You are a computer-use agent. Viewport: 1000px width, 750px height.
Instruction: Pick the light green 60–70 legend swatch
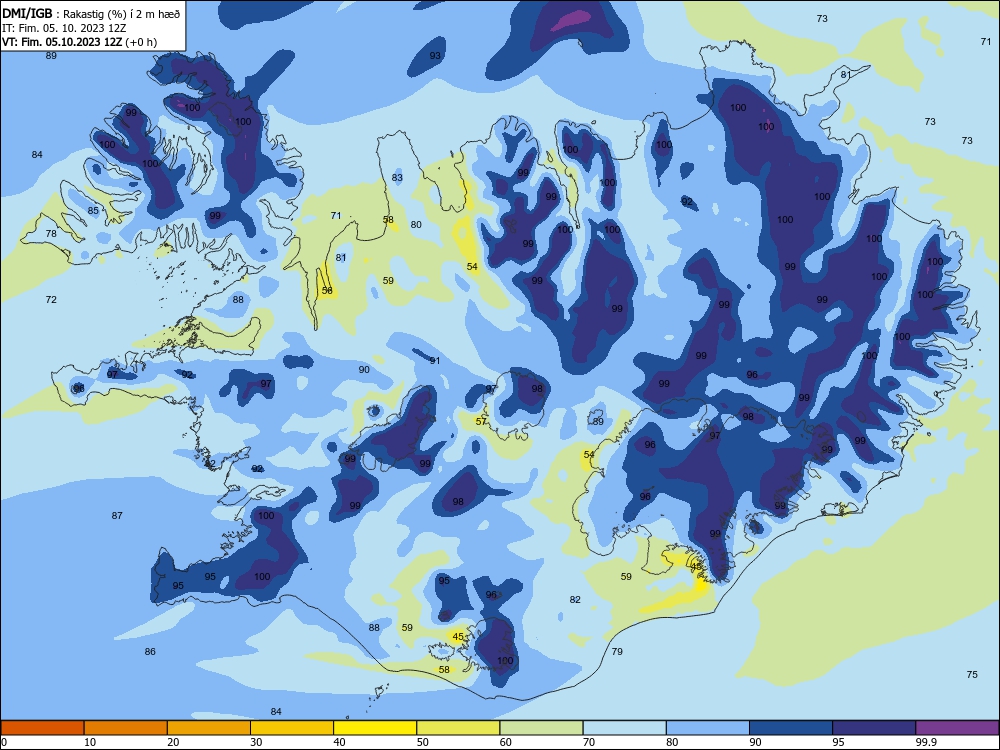point(541,728)
